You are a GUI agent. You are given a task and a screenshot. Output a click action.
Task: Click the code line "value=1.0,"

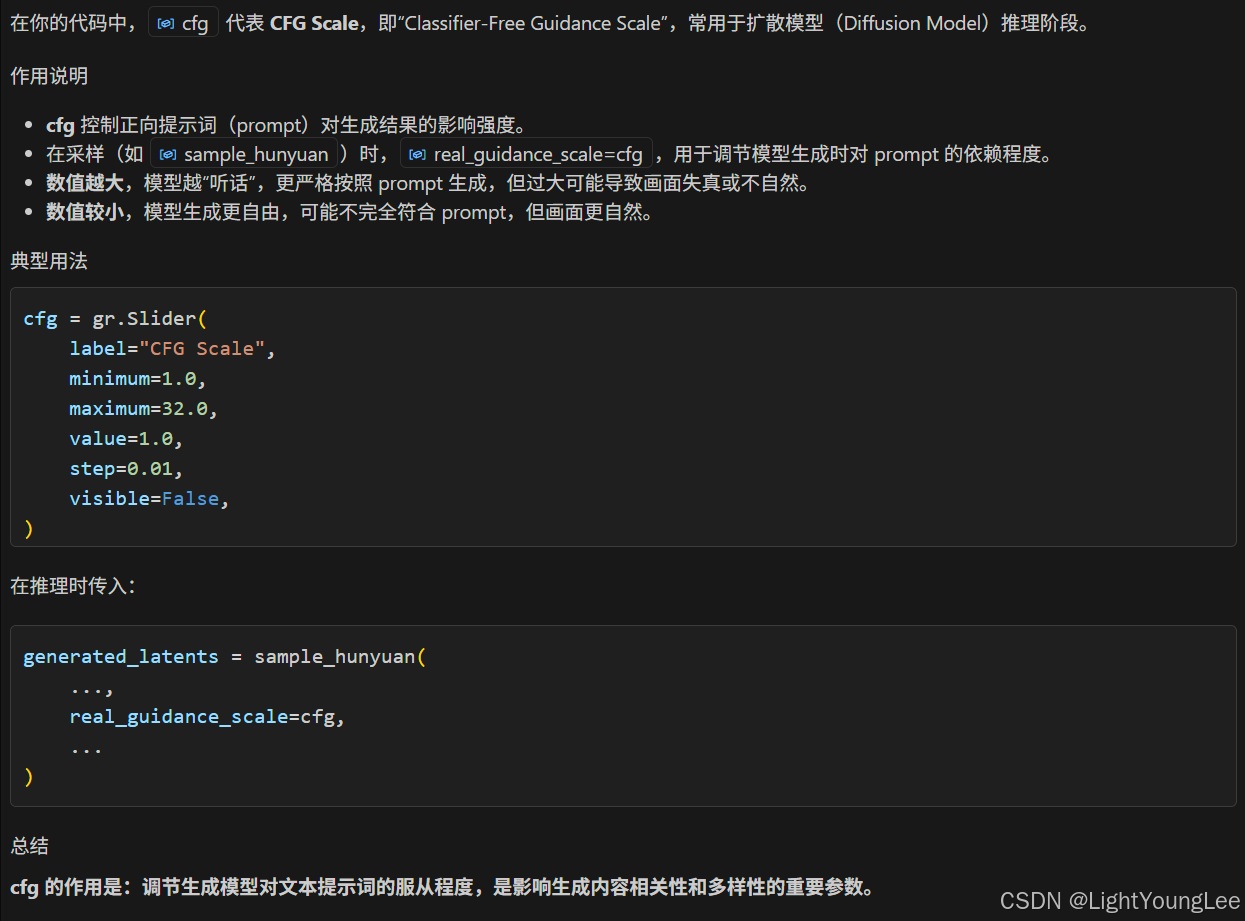coord(126,439)
